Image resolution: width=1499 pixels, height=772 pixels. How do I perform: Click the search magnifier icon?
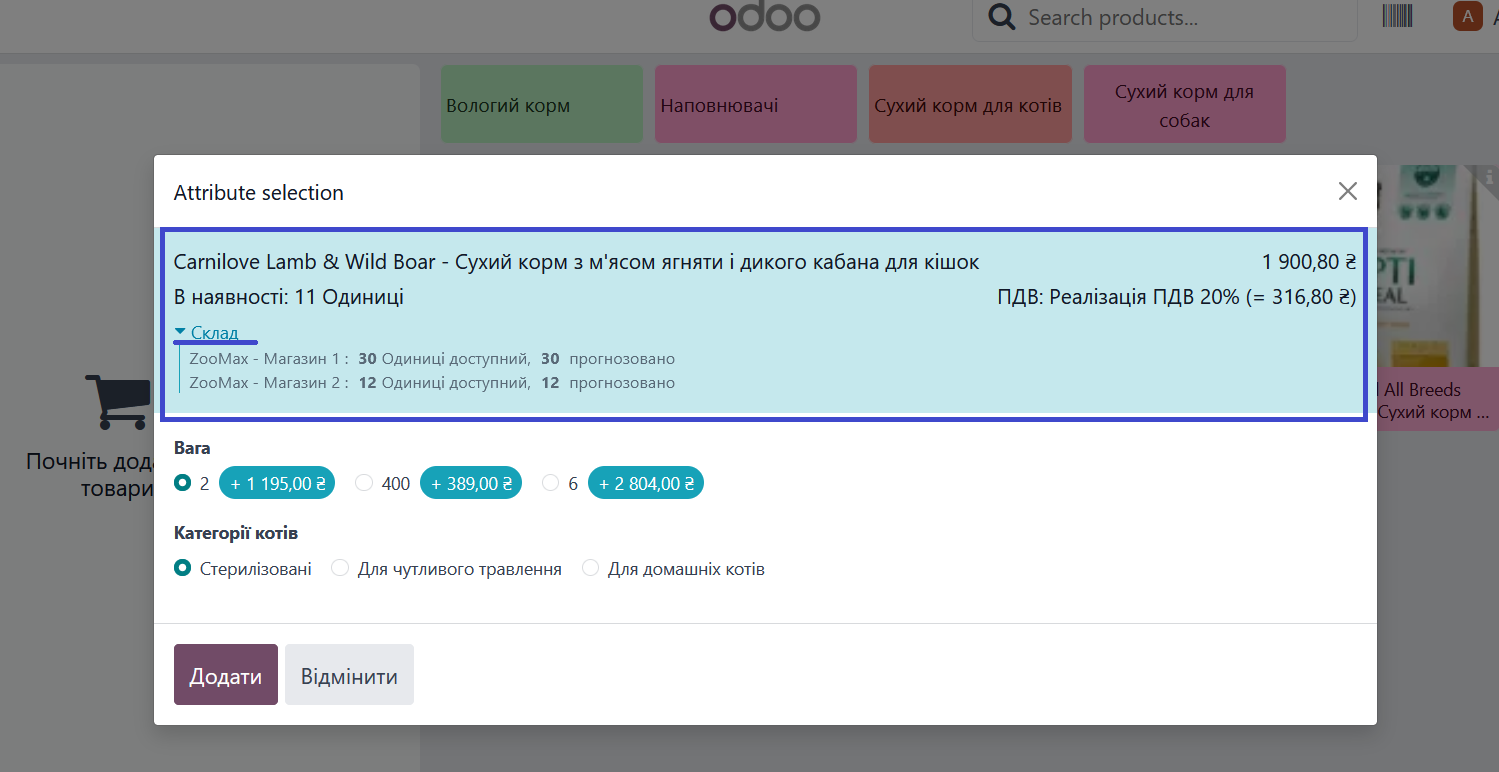(x=1001, y=16)
